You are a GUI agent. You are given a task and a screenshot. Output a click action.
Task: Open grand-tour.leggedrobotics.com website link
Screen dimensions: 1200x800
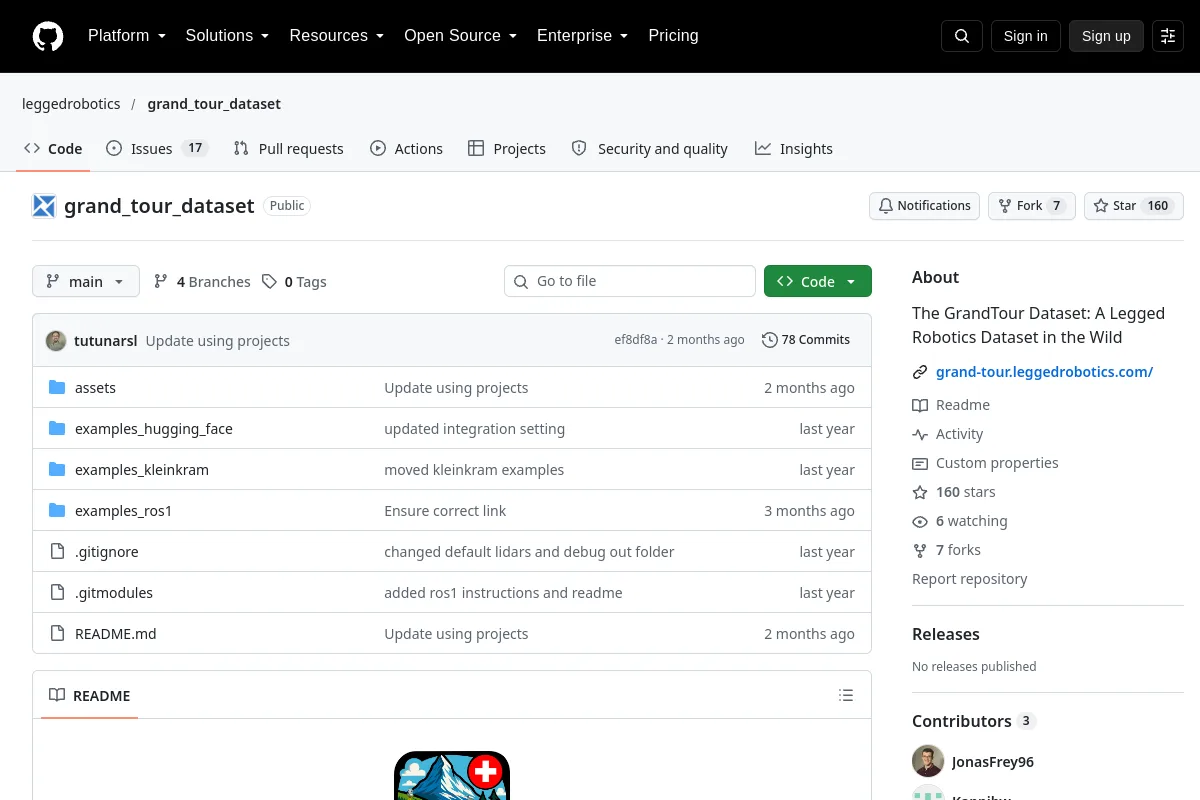[x=1044, y=372]
